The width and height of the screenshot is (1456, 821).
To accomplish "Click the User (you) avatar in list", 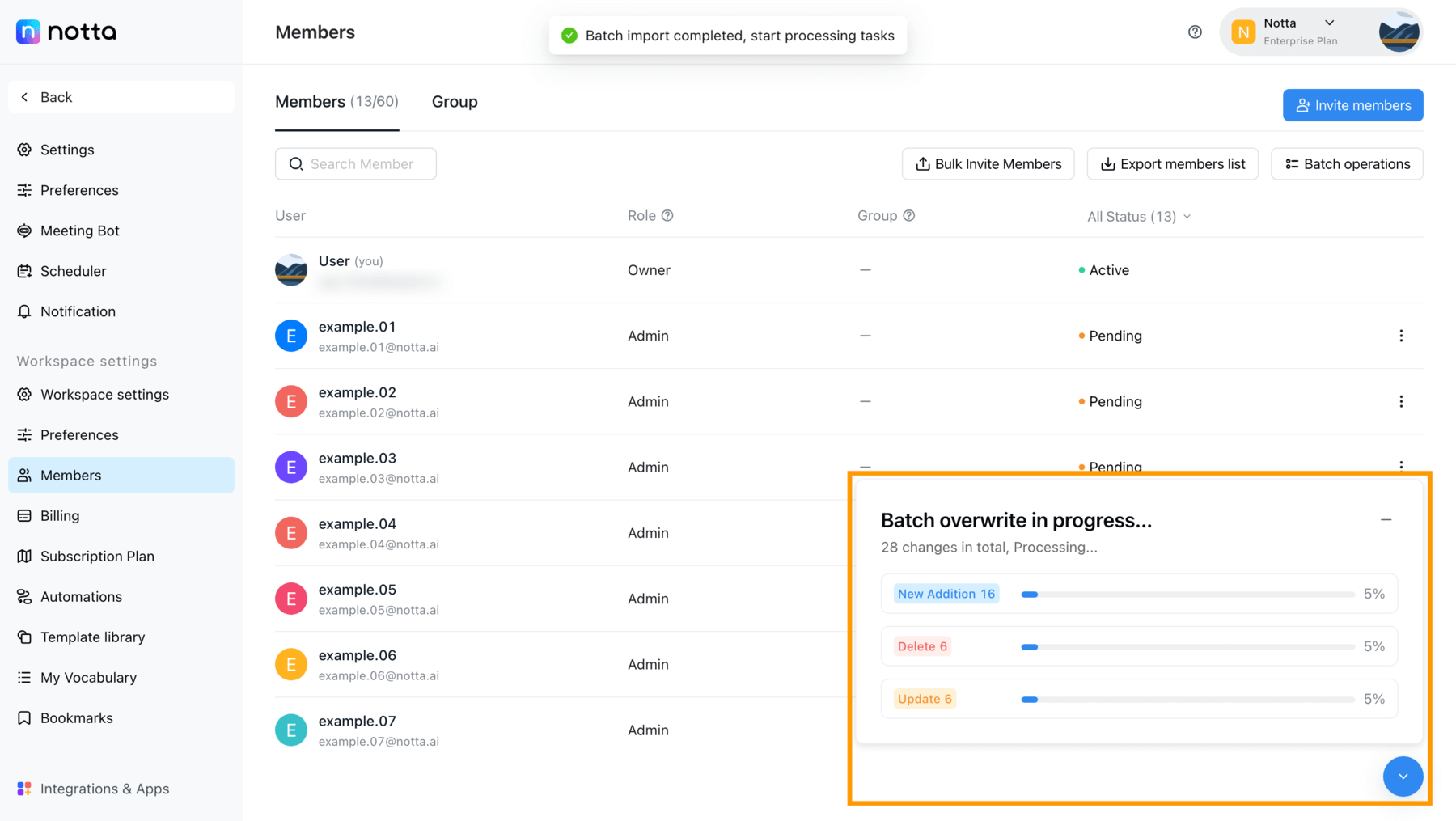I will click(x=291, y=270).
